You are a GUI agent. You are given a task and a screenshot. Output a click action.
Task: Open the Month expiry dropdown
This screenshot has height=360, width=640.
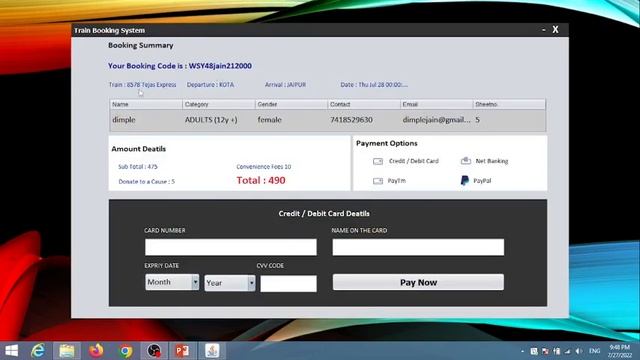click(172, 282)
